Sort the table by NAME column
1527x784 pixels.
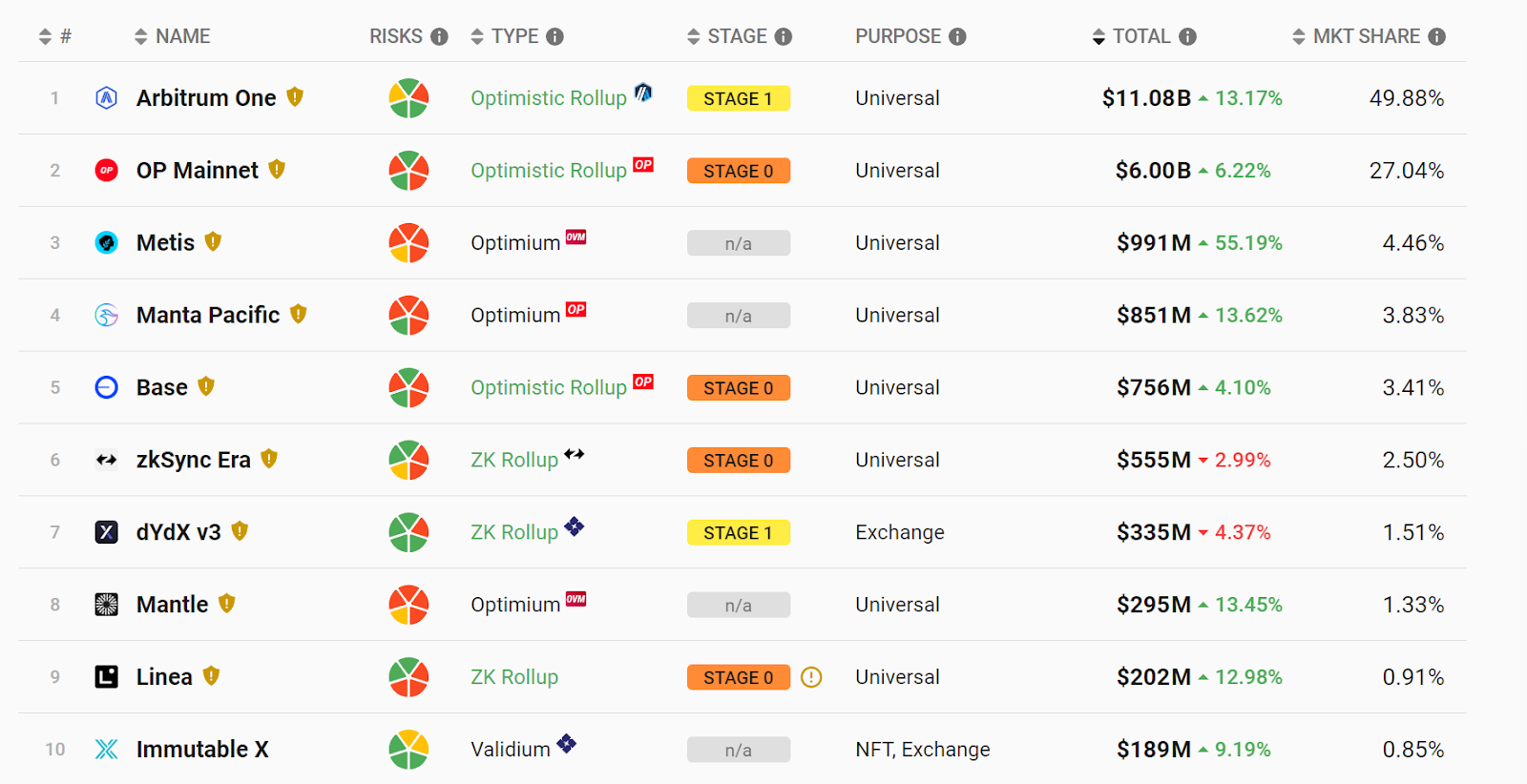pyautogui.click(x=141, y=37)
